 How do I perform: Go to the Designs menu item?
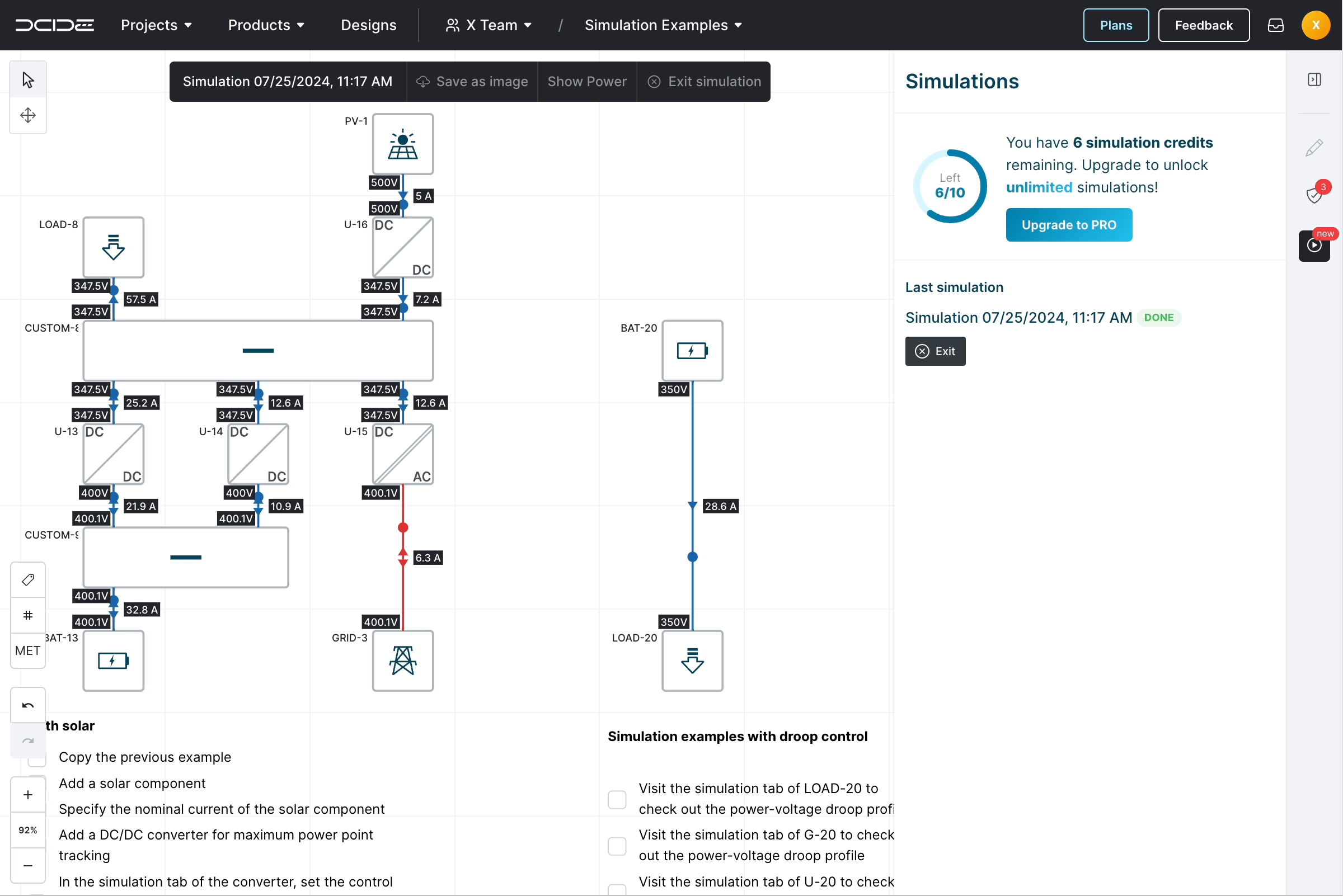click(368, 25)
